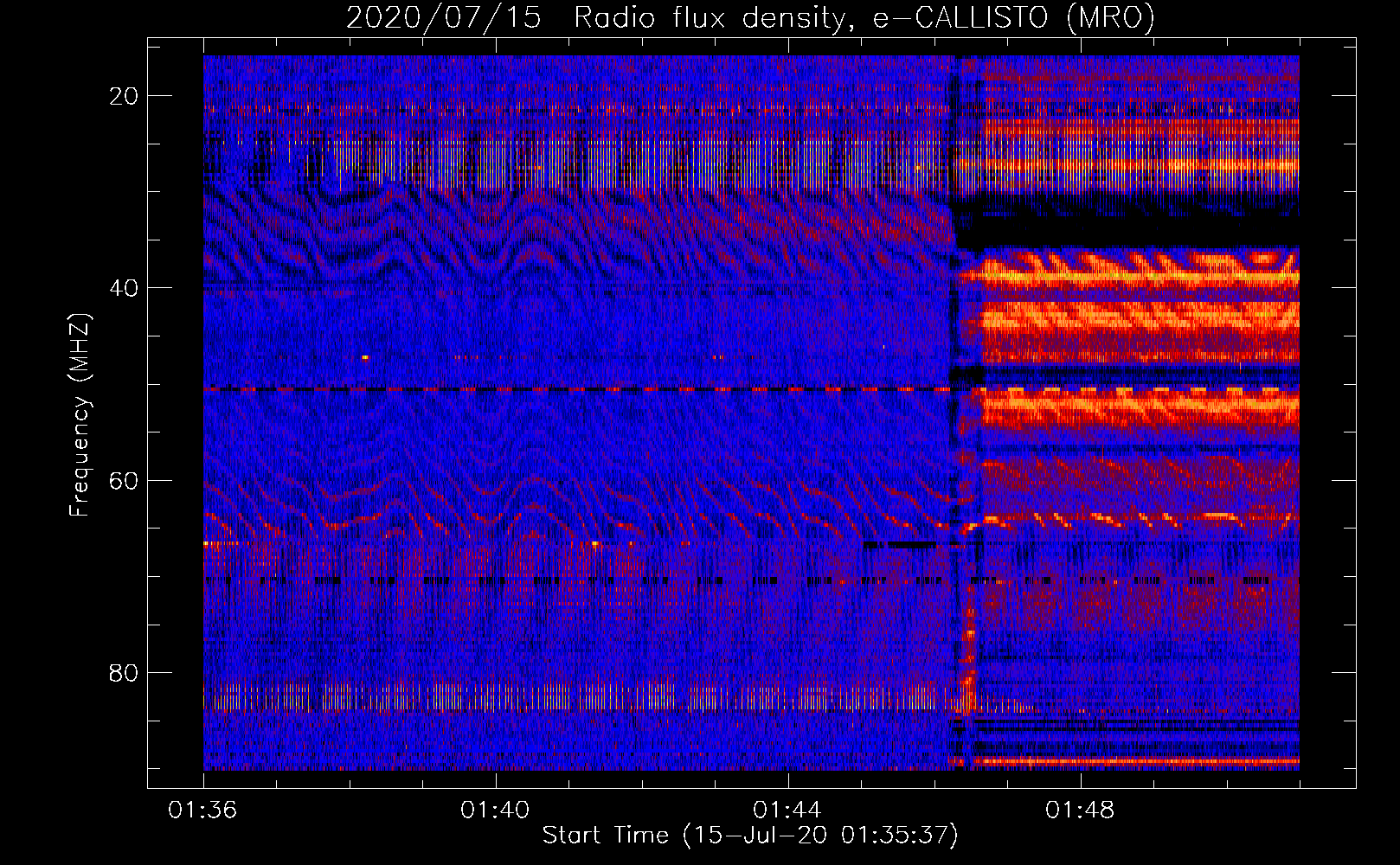Click the 01:44 time tick label
The image size is (1400, 865).
(787, 811)
